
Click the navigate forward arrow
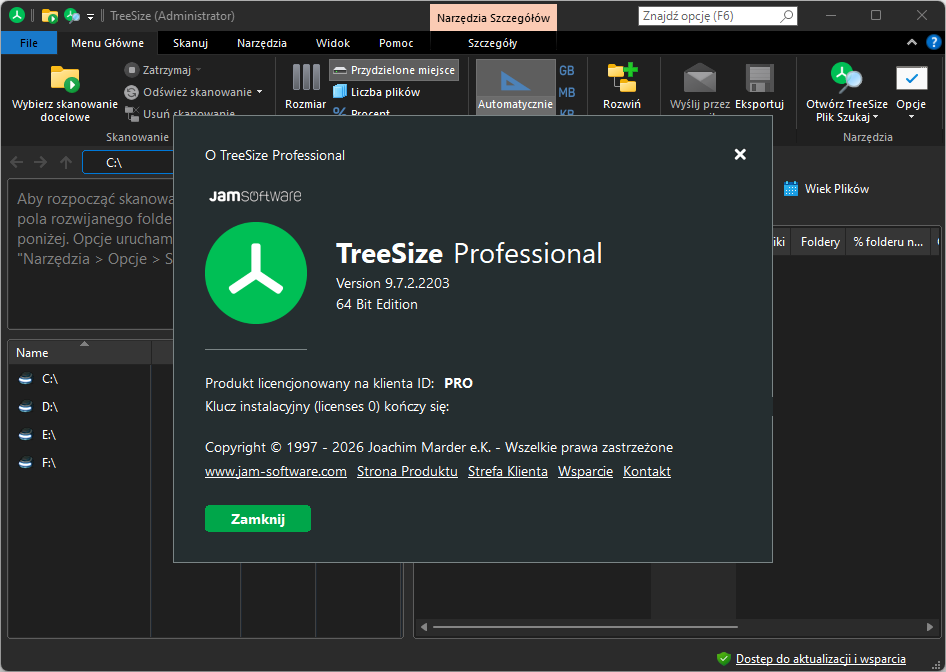[x=40, y=162]
